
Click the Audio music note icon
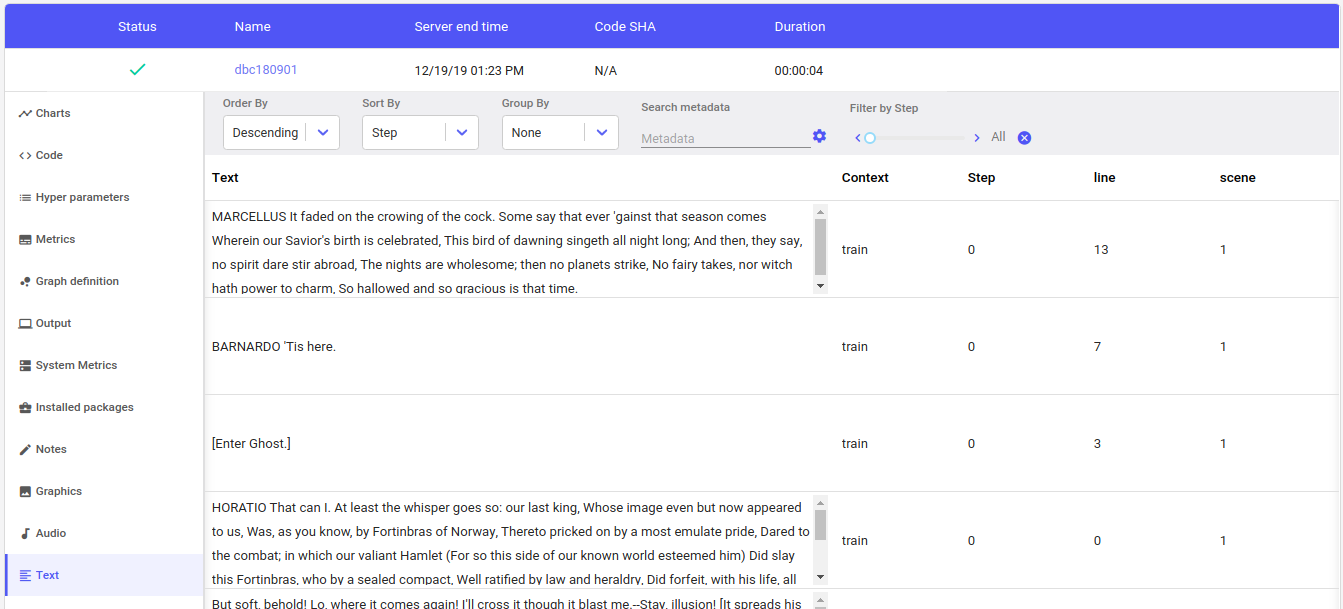click(25, 533)
